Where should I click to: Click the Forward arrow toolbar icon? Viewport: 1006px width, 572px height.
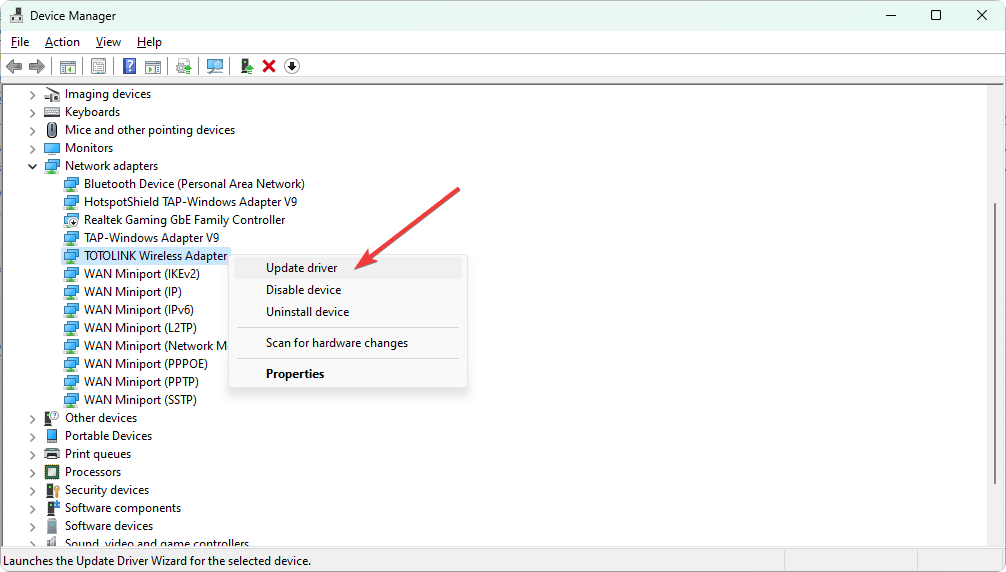click(x=37, y=66)
